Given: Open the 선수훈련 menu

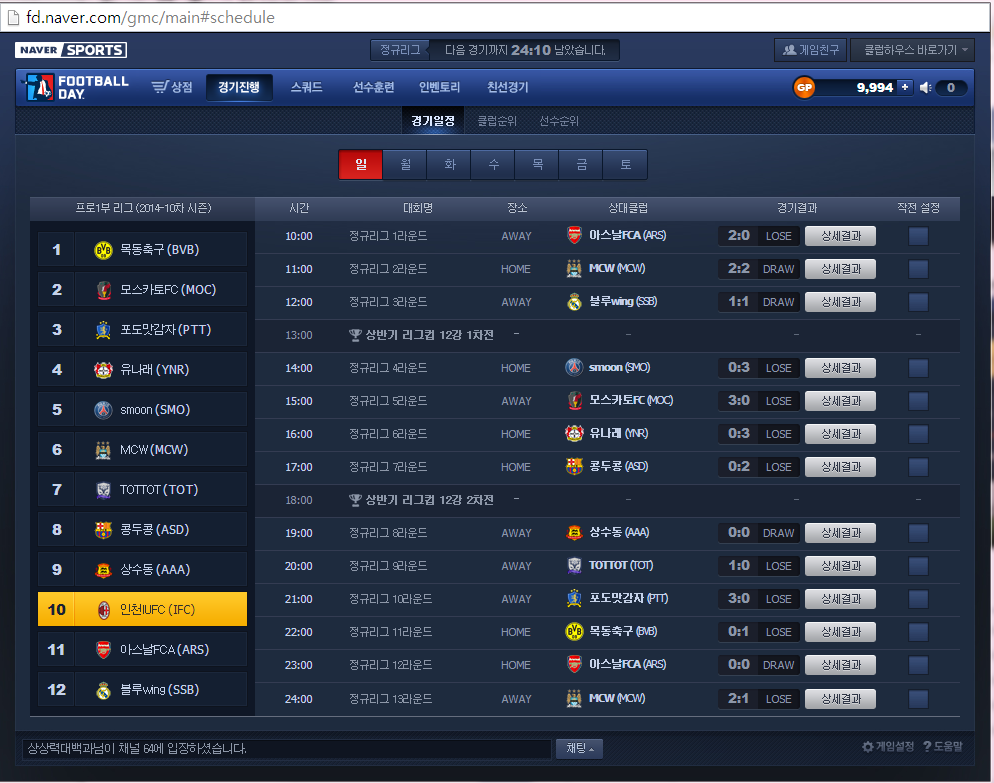Looking at the screenshot, I should point(373,87).
